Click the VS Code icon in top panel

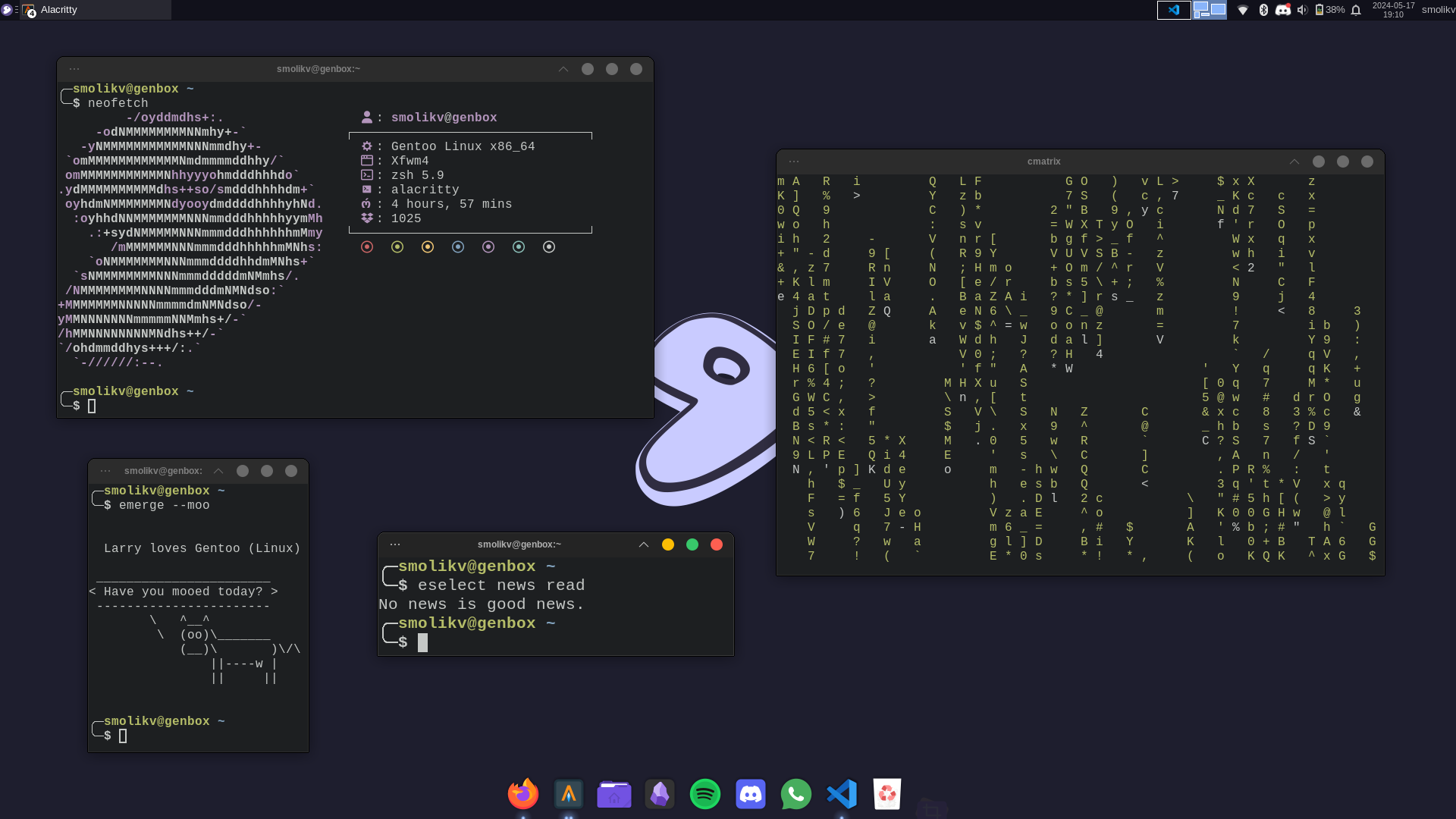tap(1174, 10)
